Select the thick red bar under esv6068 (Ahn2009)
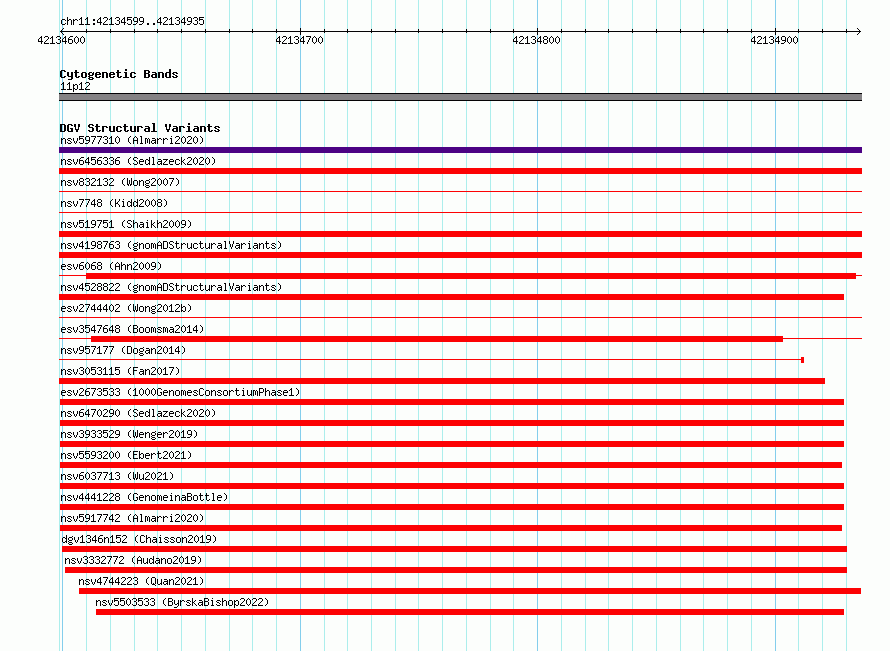Viewport: 890px width, 651px height. (x=471, y=276)
